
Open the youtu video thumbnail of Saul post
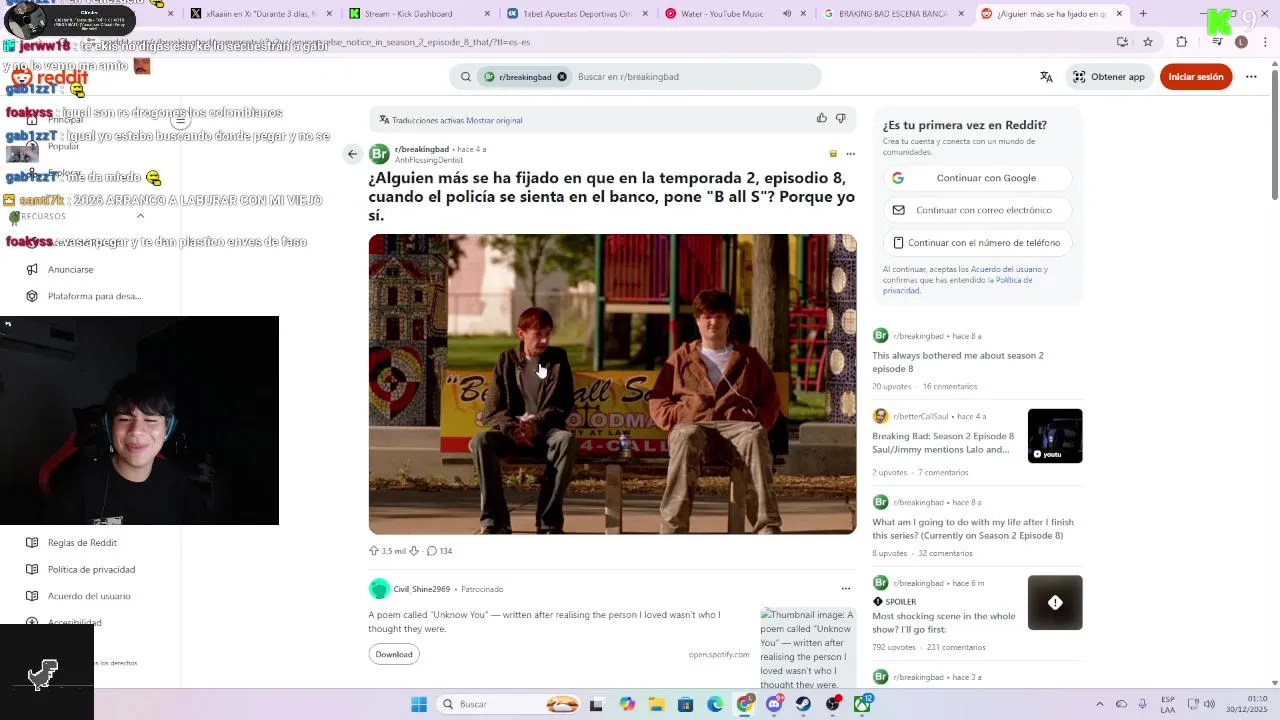(1055, 436)
